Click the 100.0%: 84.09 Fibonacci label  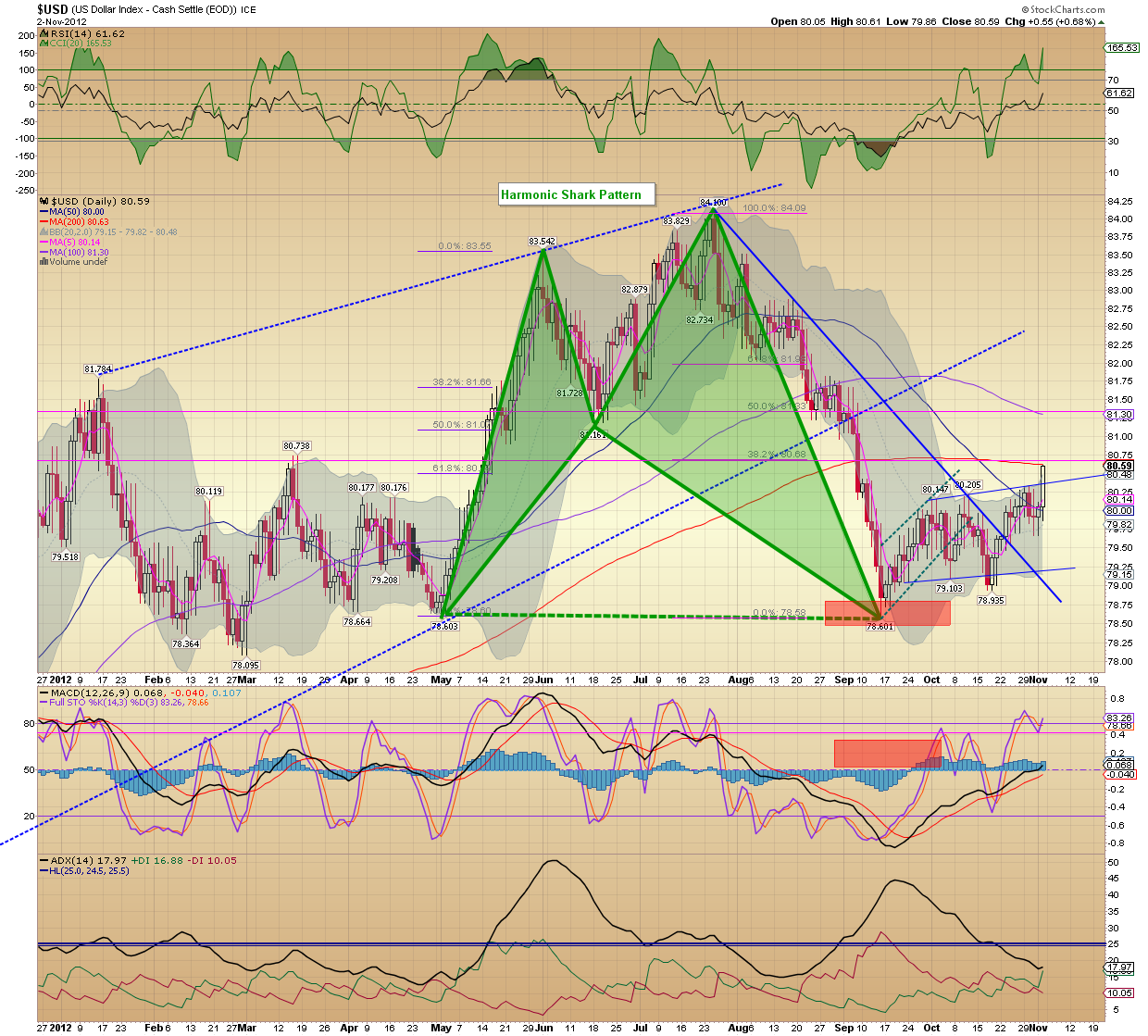coord(775,208)
